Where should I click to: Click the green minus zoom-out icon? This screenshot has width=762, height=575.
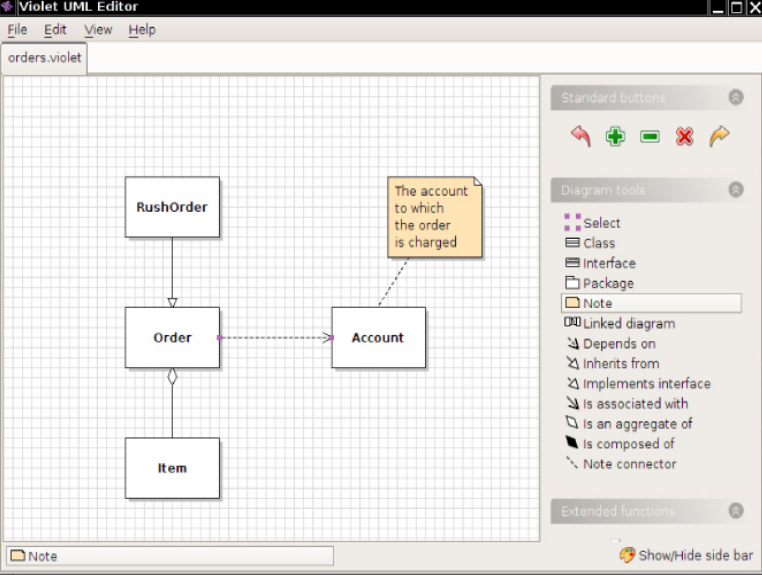click(650, 136)
